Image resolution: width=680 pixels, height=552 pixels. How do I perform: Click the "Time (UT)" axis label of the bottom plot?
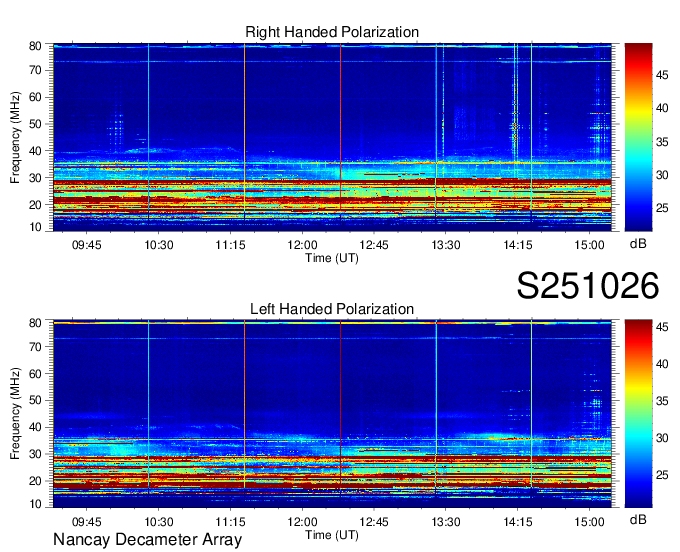pos(331,534)
